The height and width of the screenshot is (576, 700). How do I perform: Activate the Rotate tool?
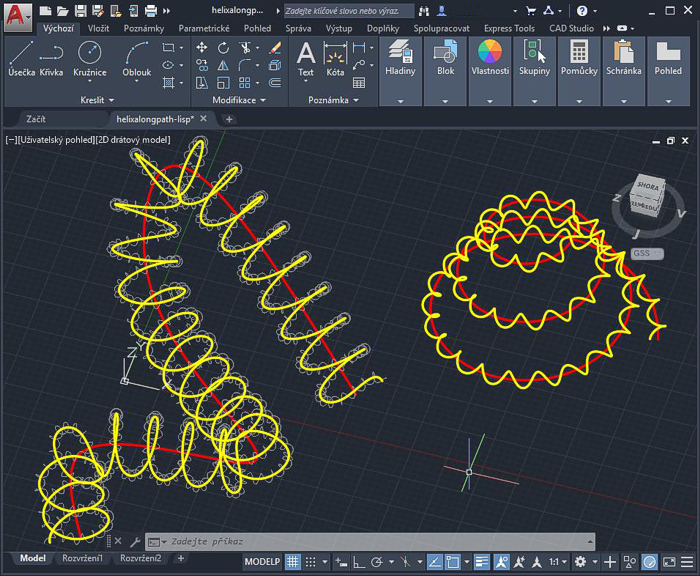[223, 48]
